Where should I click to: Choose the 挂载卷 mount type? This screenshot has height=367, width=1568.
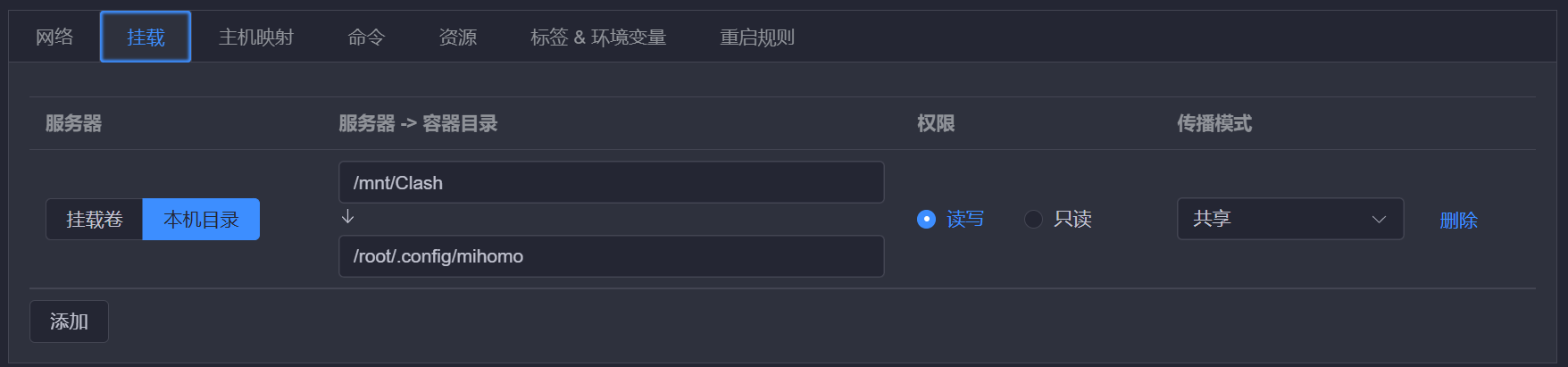coord(95,220)
